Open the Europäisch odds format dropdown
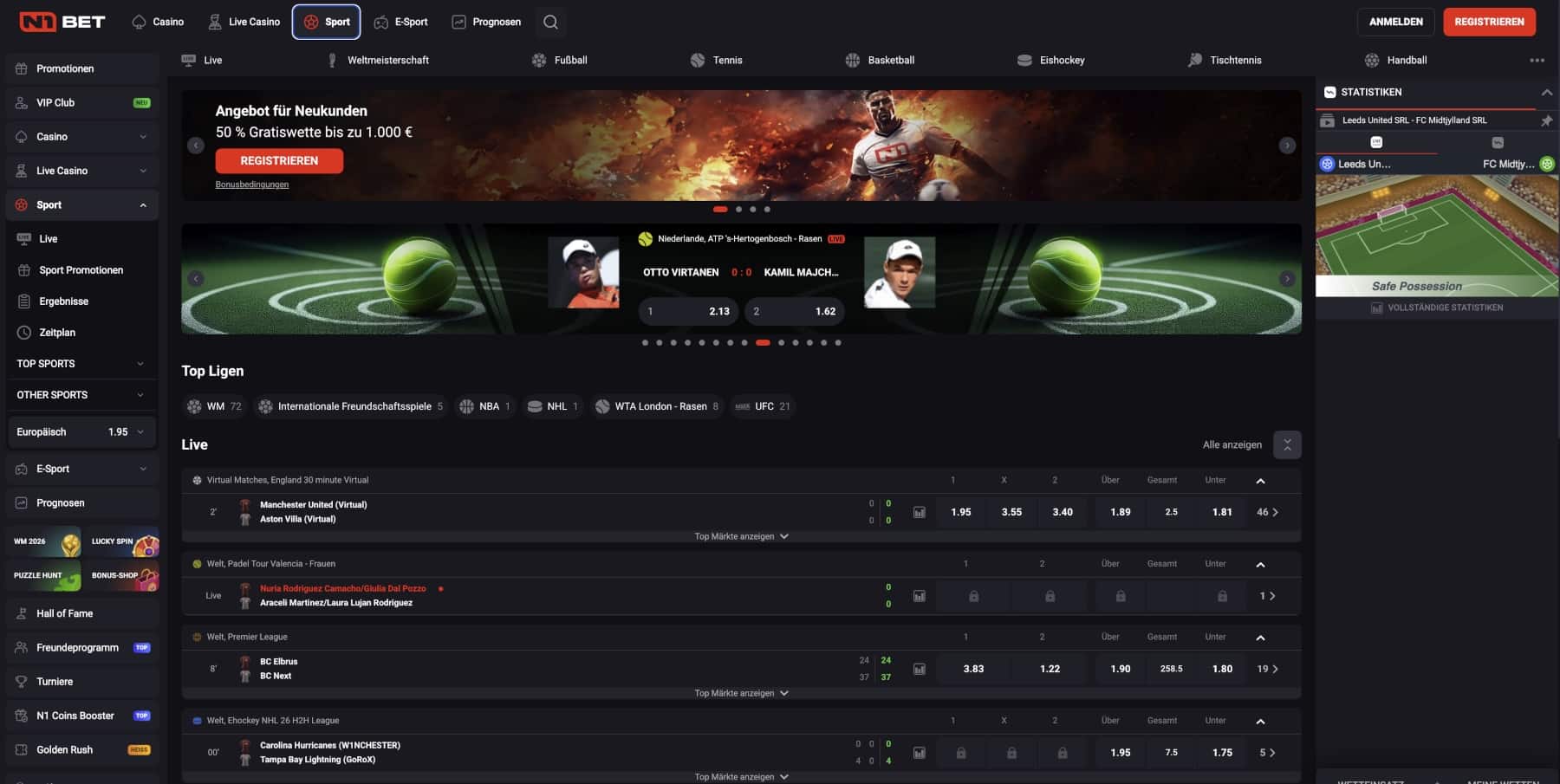Image resolution: width=1560 pixels, height=784 pixels. tap(81, 432)
